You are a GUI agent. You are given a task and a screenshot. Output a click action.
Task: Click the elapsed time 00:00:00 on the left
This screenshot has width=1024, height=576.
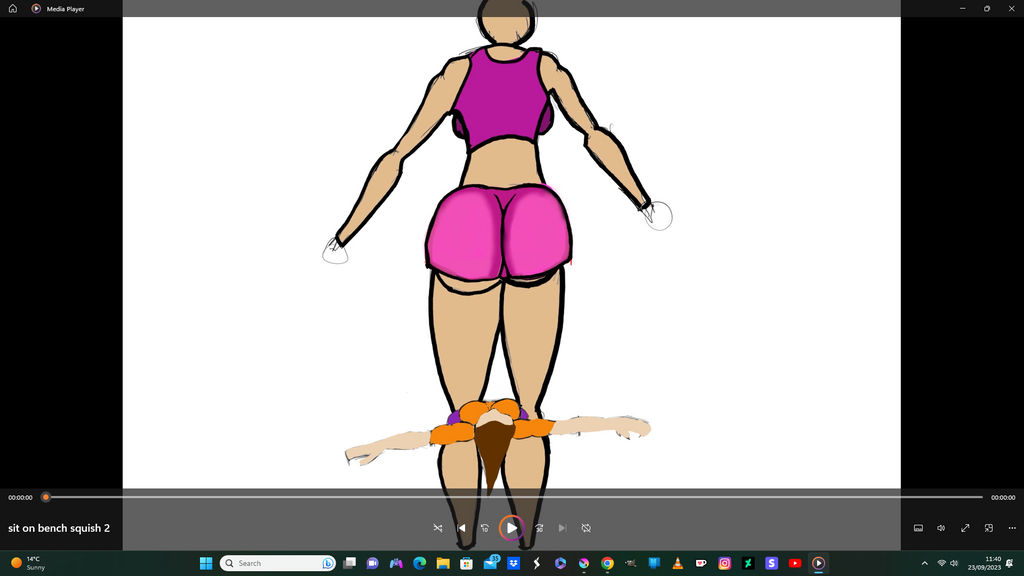(20, 498)
